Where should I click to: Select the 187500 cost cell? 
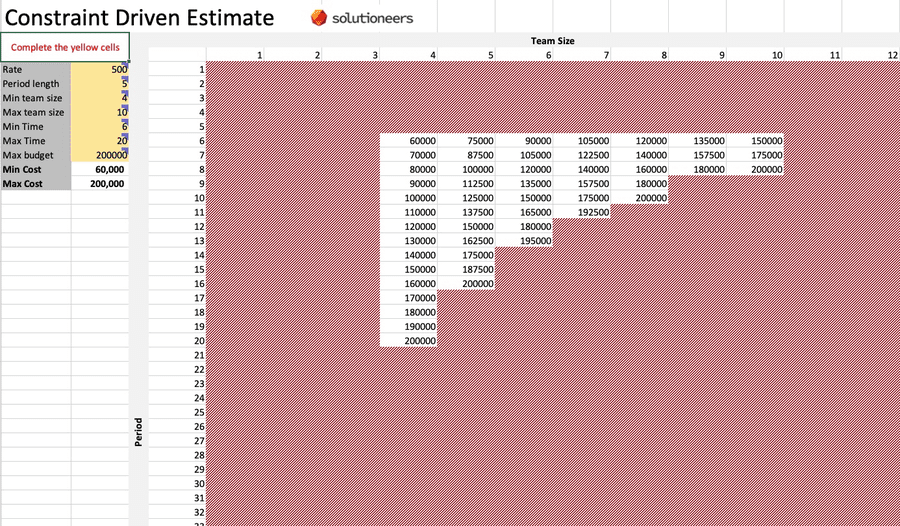click(467, 269)
